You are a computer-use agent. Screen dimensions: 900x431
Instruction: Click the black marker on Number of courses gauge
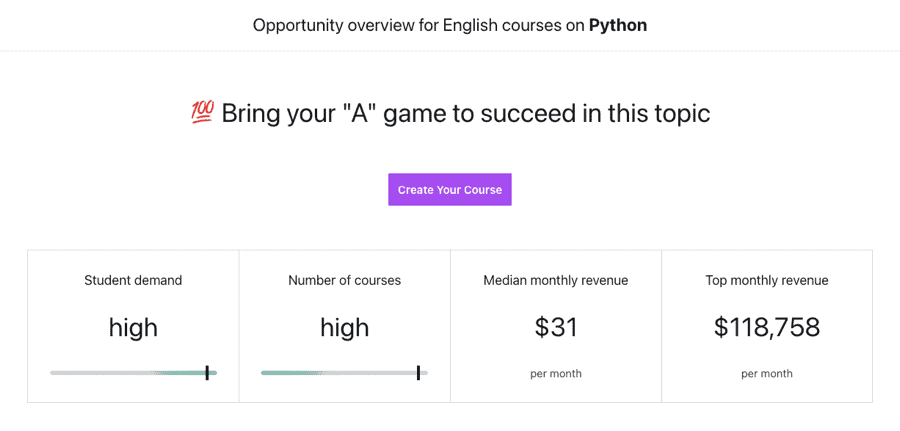point(418,373)
